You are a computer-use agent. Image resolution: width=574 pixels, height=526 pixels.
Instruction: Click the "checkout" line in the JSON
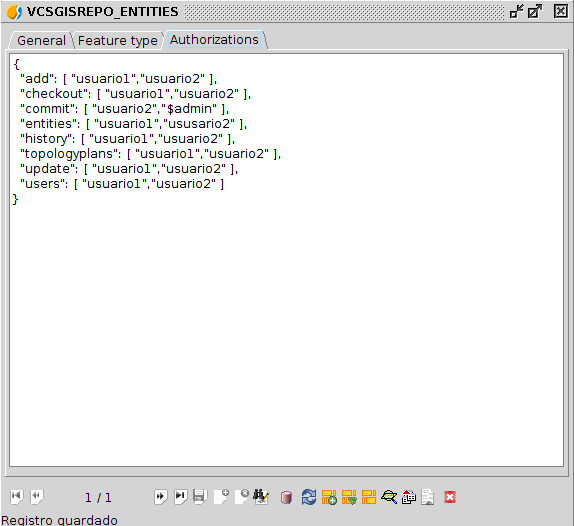coord(135,94)
